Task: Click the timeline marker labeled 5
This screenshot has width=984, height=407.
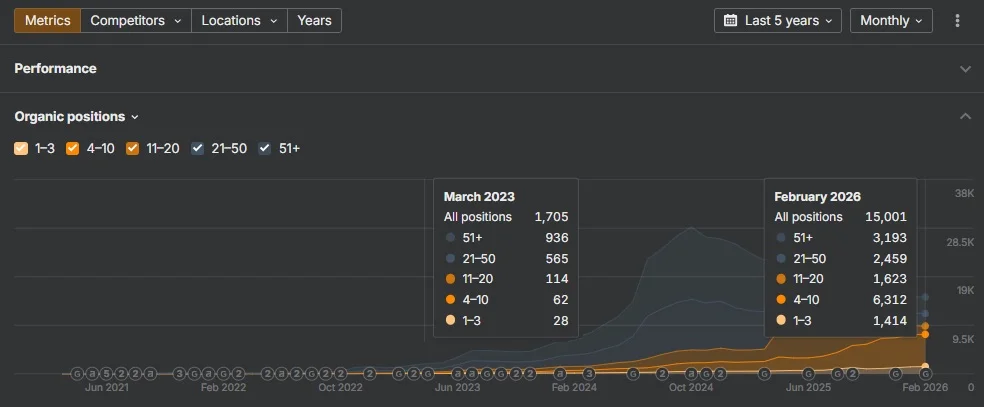Action: tap(106, 373)
